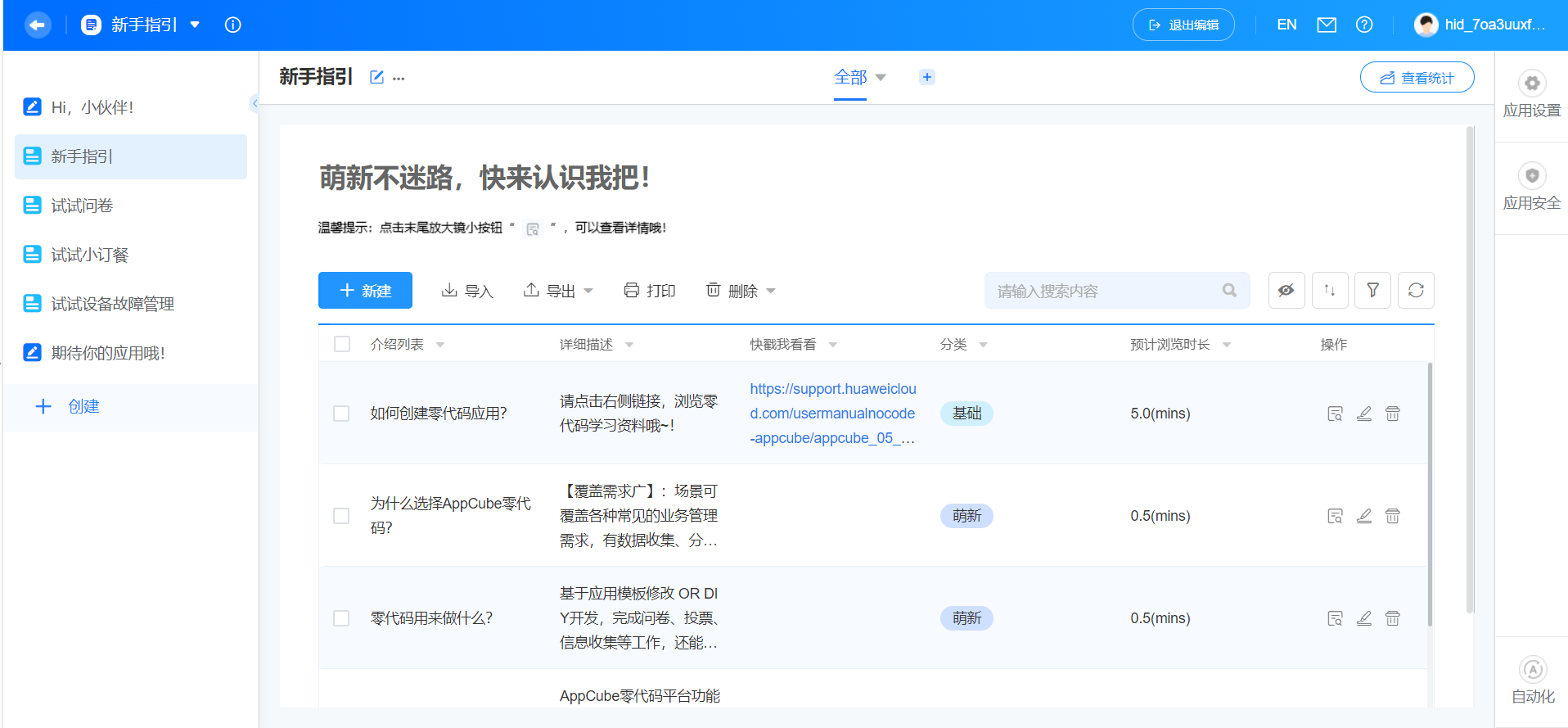Click the back arrow icon in header
Screen dimensions: 1568x728
click(37, 25)
